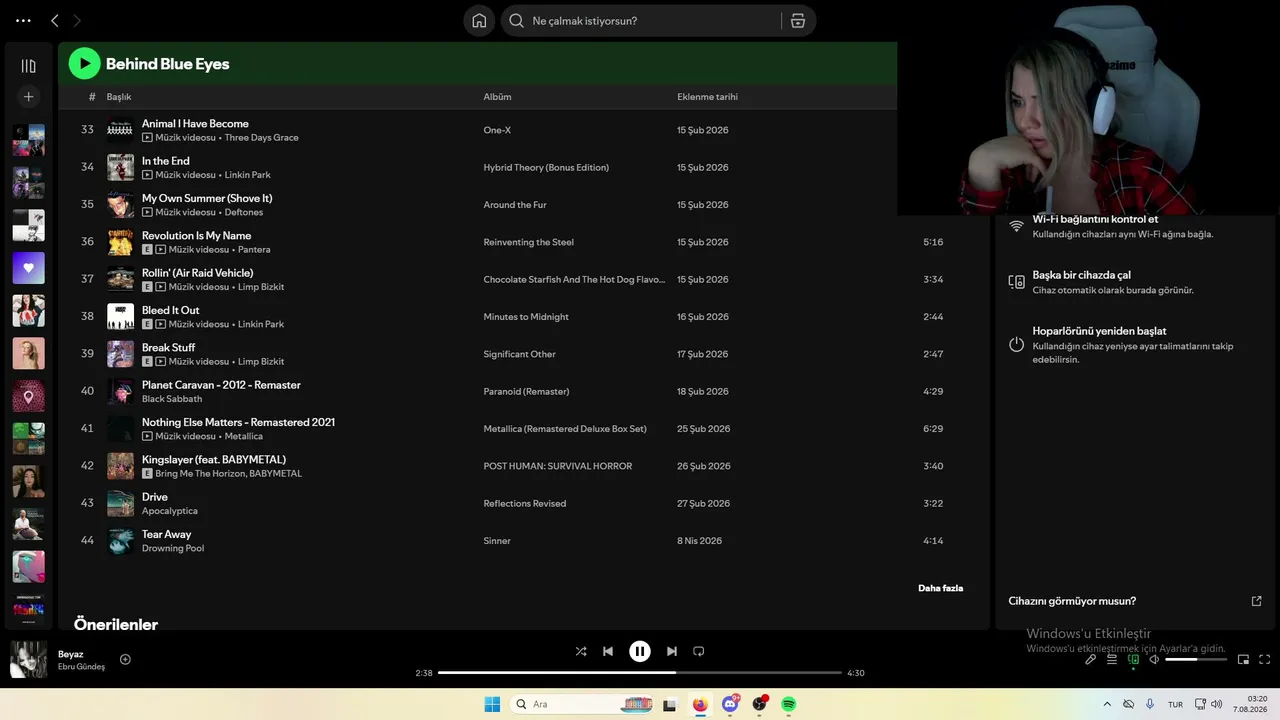
Task: Select 'Hoparlörünü yeniden başlat' option
Action: click(1134, 344)
